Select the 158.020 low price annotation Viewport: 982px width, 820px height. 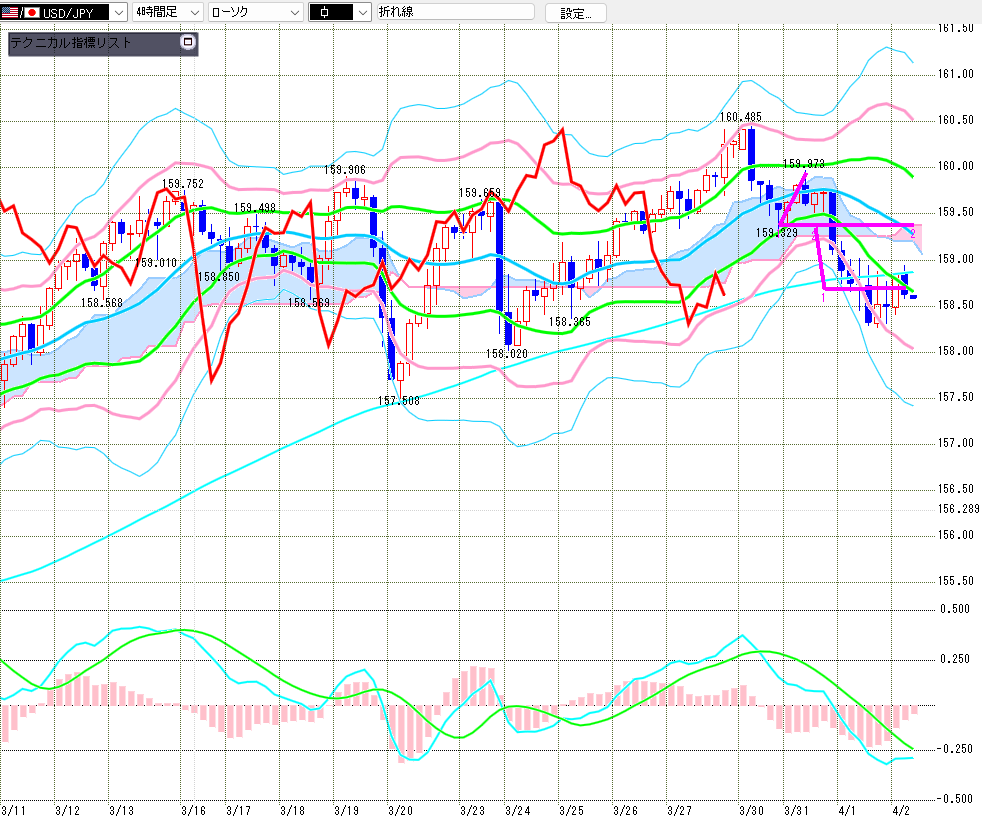tap(507, 353)
